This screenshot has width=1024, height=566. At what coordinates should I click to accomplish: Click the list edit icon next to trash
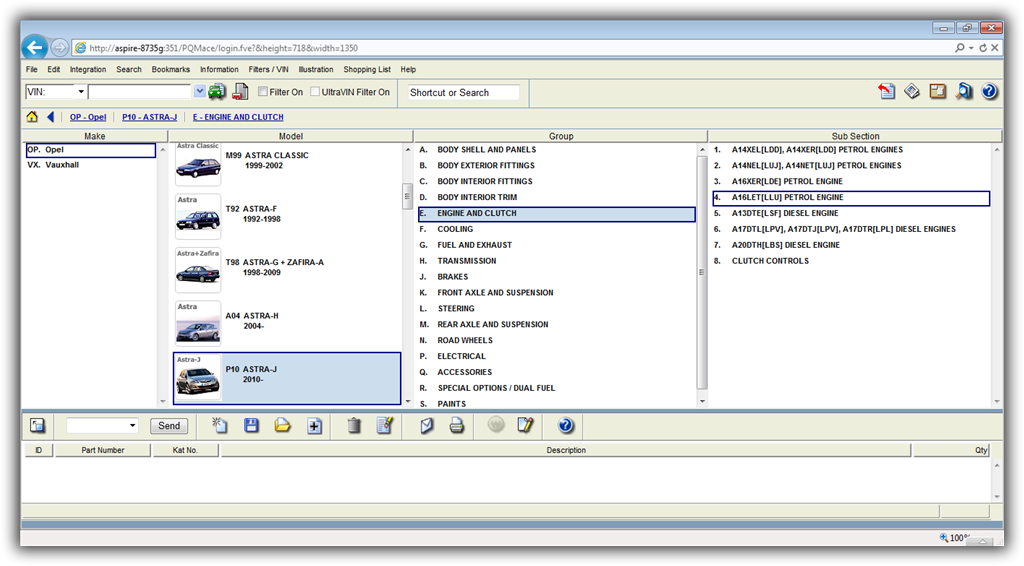pyautogui.click(x=385, y=426)
